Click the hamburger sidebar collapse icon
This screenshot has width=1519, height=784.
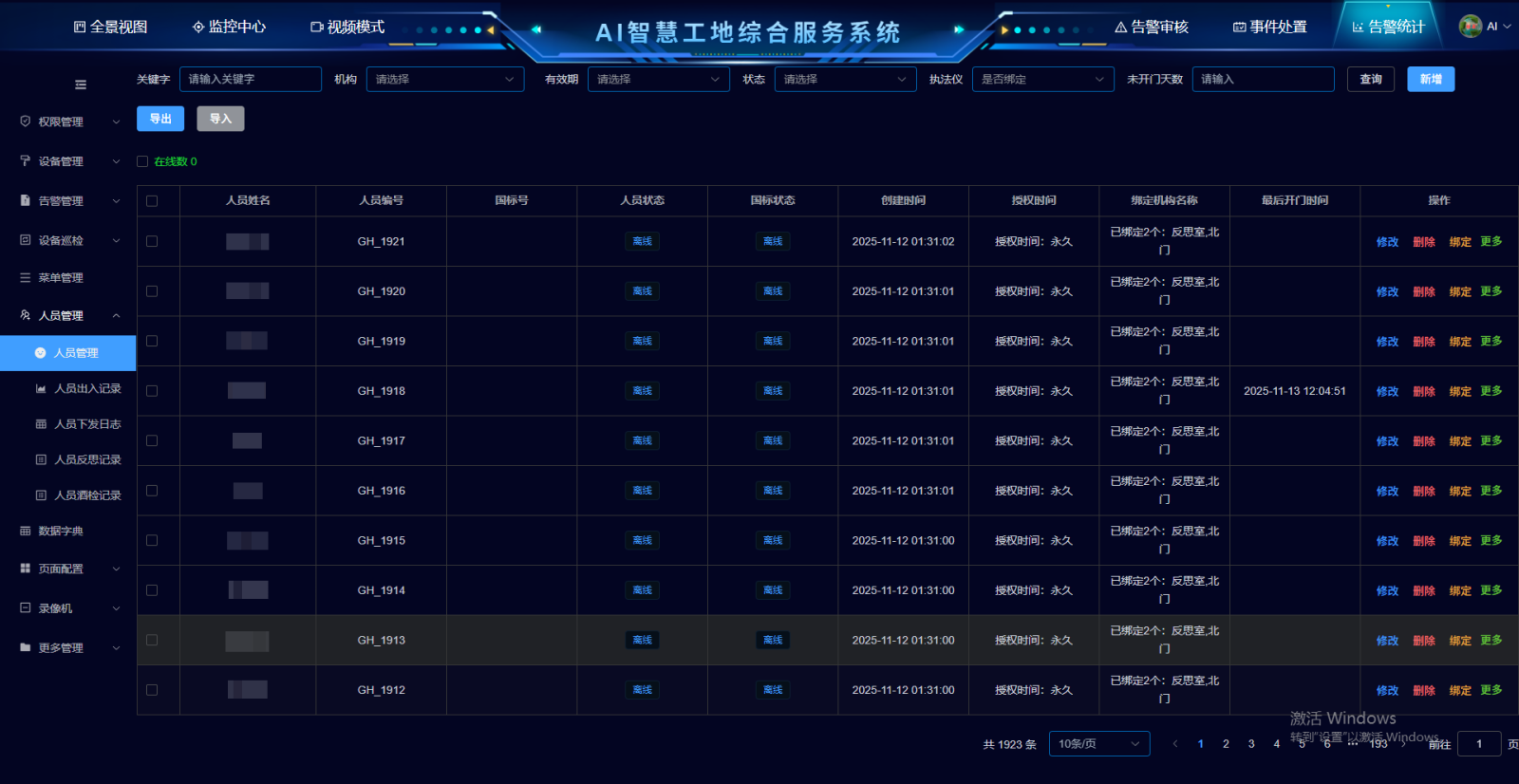[81, 84]
